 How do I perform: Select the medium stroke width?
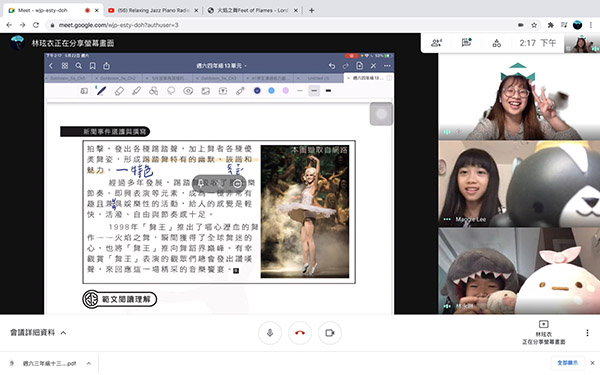point(314,91)
